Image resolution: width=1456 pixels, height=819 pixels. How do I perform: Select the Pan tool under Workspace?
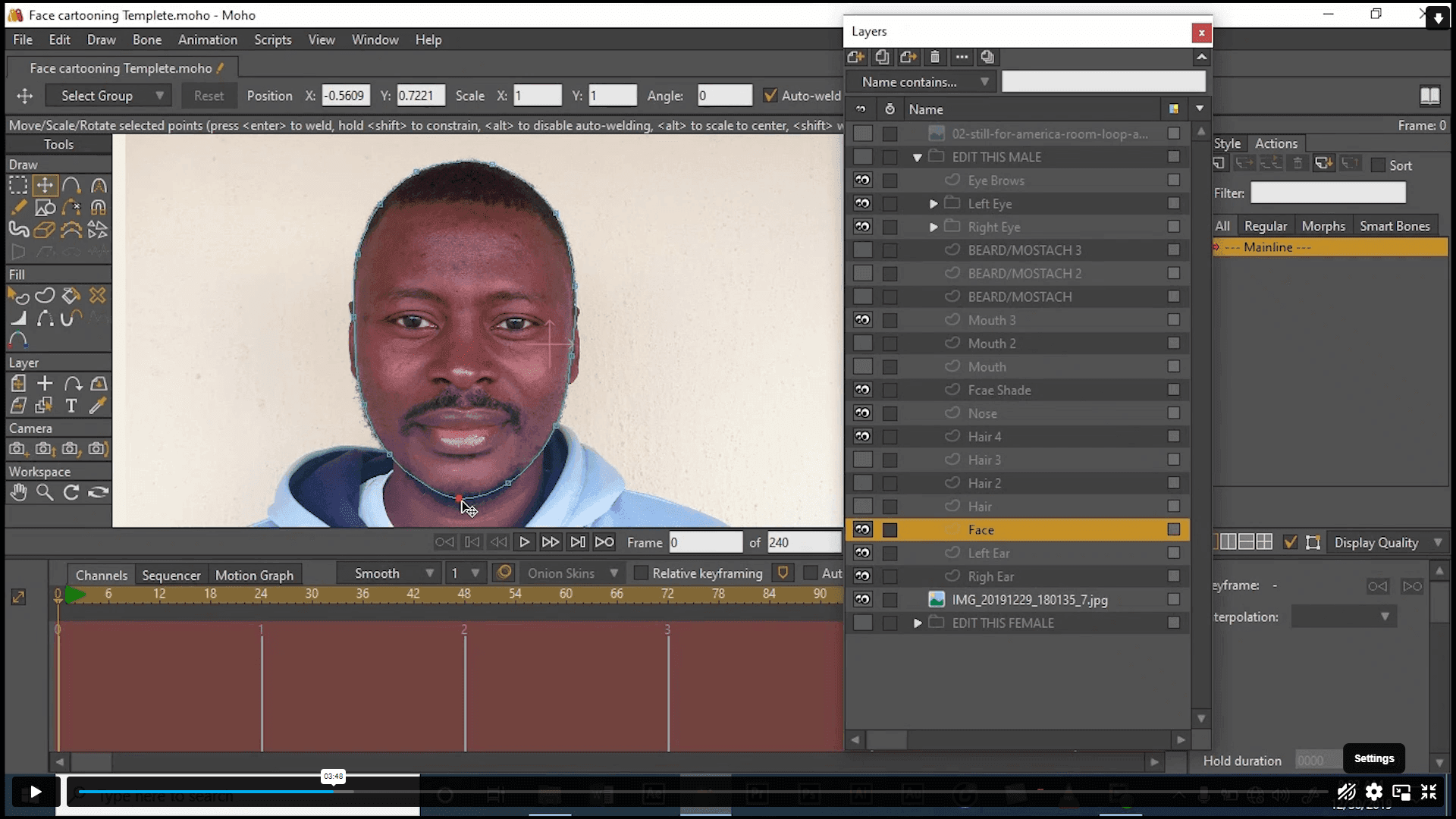click(19, 492)
